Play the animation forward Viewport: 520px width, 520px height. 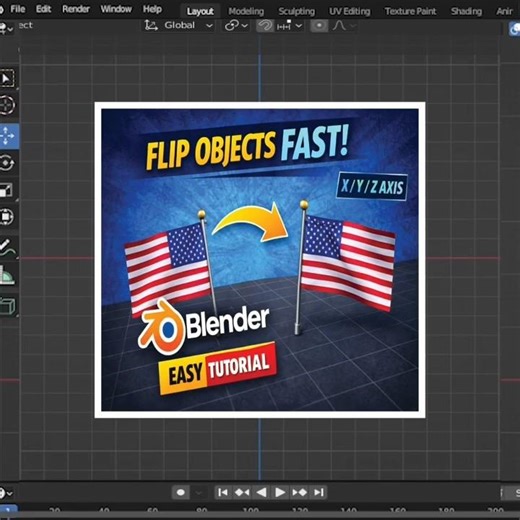click(x=280, y=492)
